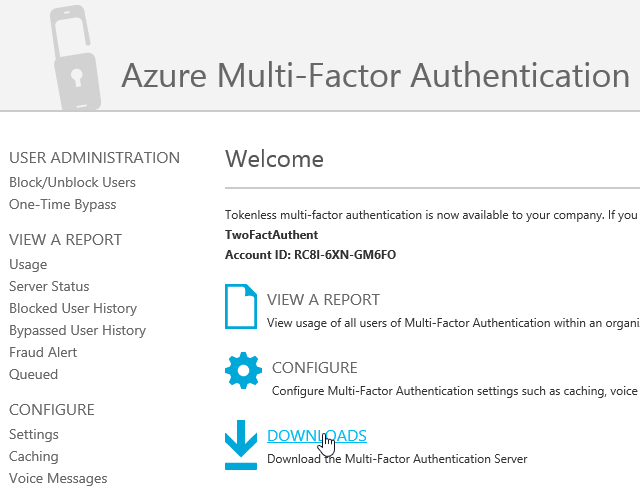Screen dimensions: 640x486
Task: Open Voice Messages settings
Action: (x=58, y=478)
